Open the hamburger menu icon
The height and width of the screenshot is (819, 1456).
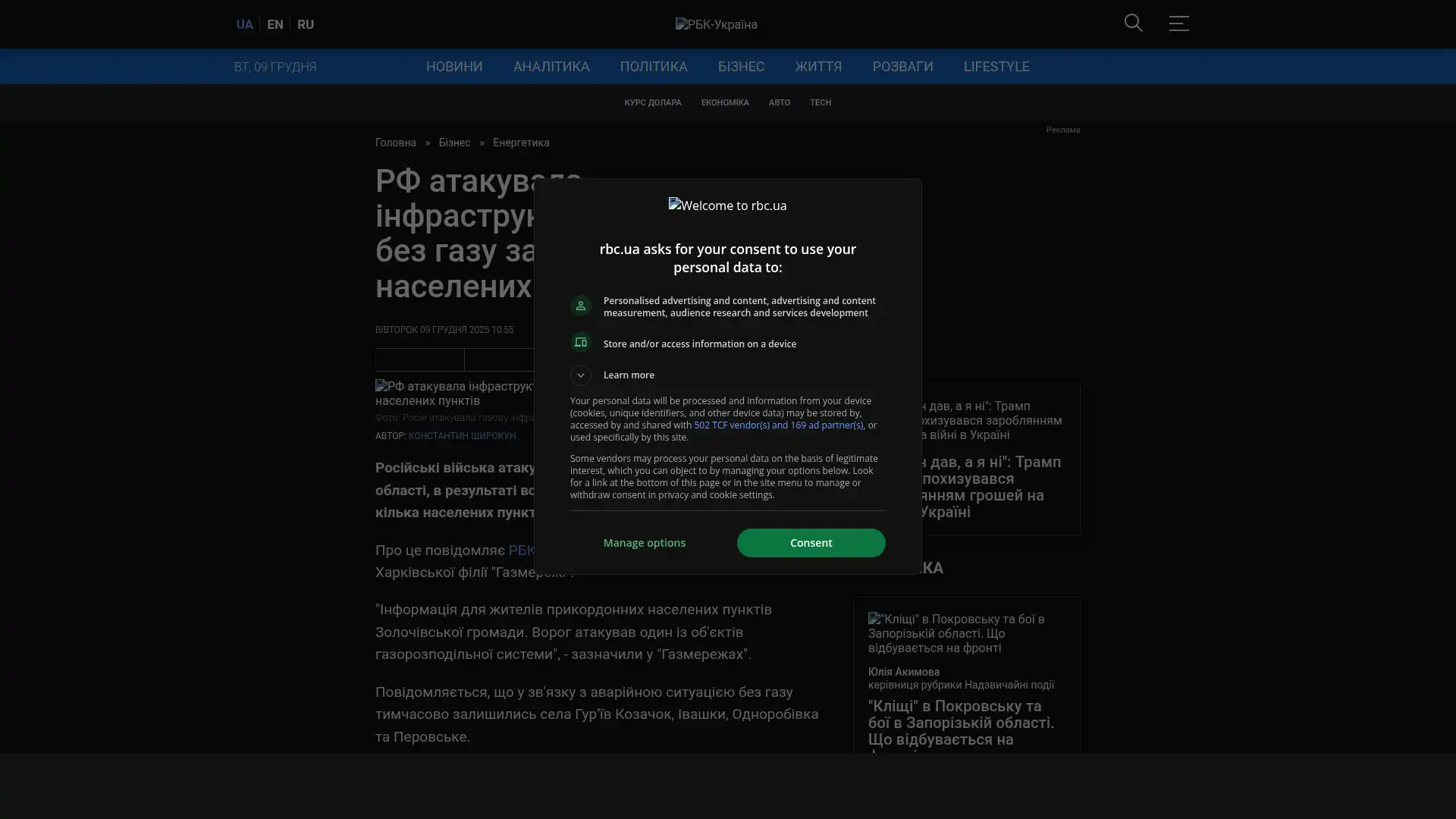1178,24
